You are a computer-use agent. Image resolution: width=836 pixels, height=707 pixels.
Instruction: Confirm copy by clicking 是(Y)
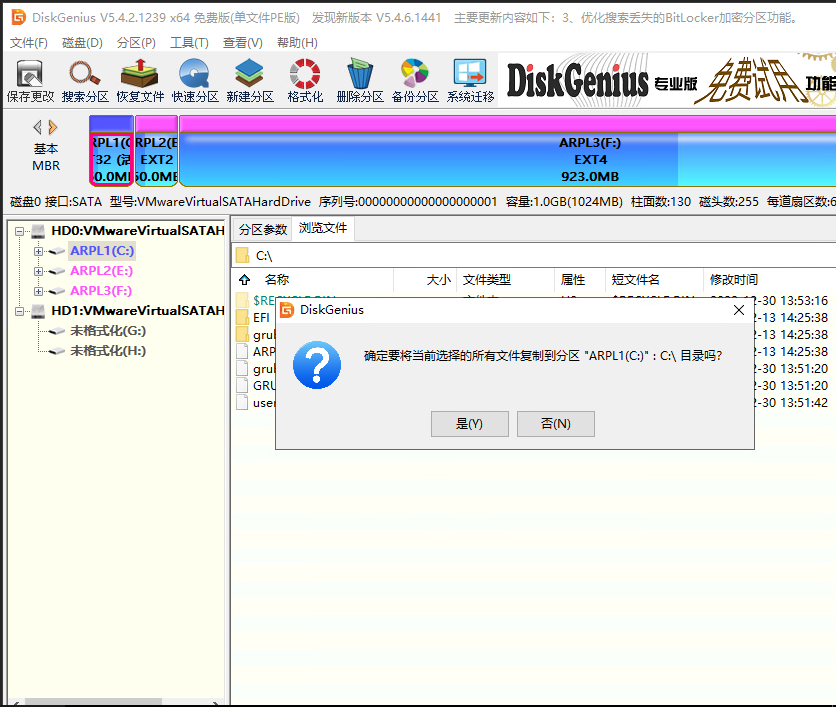tap(469, 423)
